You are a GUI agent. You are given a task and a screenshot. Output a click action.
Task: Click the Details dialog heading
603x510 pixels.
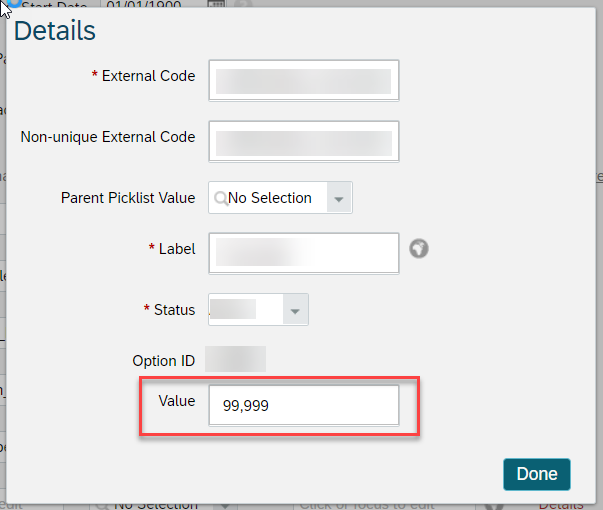click(x=55, y=31)
